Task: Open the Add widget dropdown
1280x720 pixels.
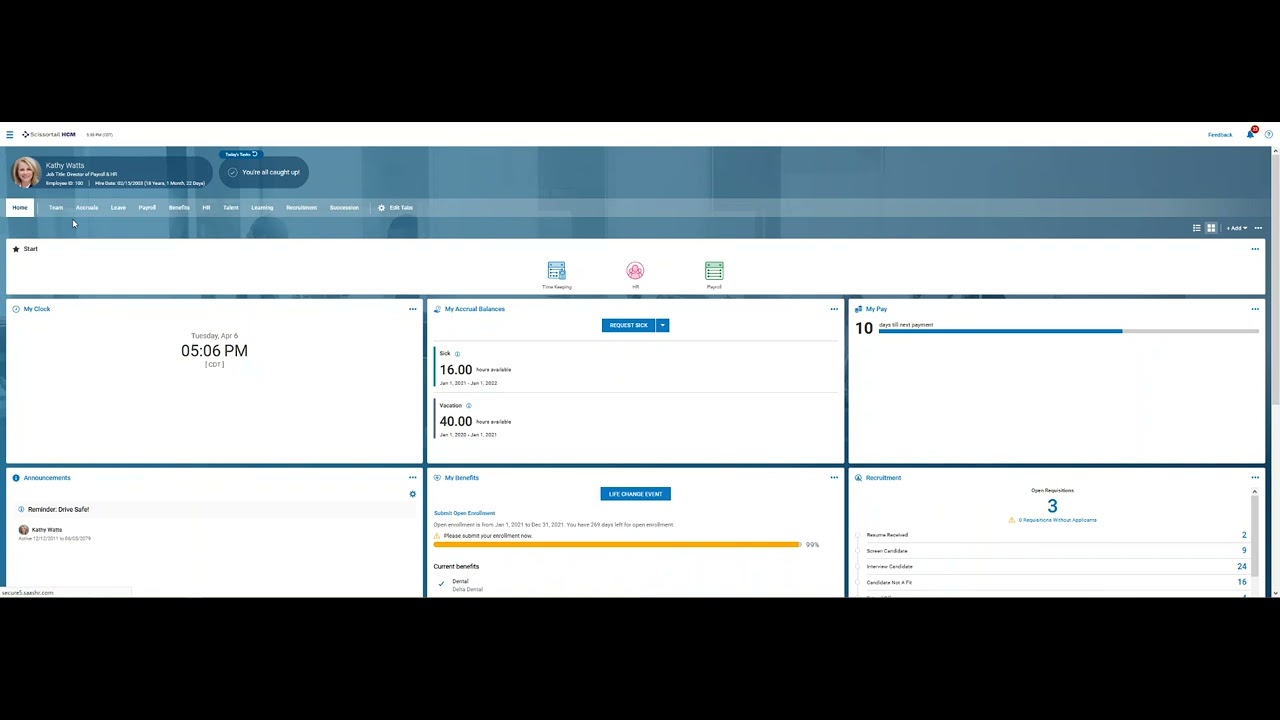Action: tap(1237, 228)
